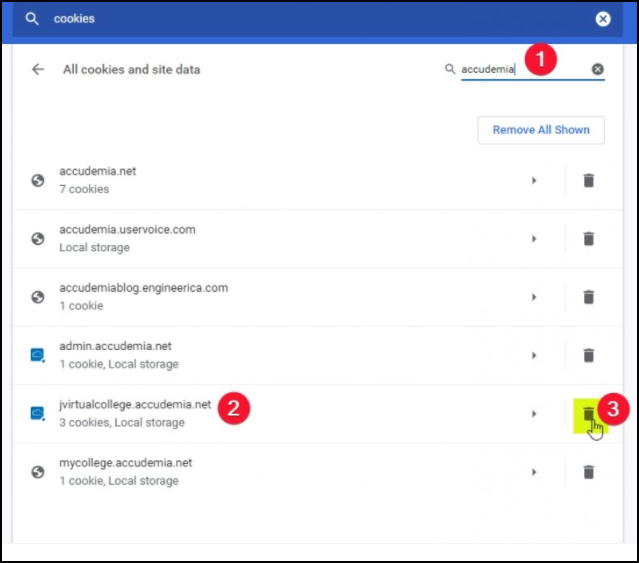639x563 pixels.
Task: Click the 'All cookies and site data' heading
Action: pos(132,70)
